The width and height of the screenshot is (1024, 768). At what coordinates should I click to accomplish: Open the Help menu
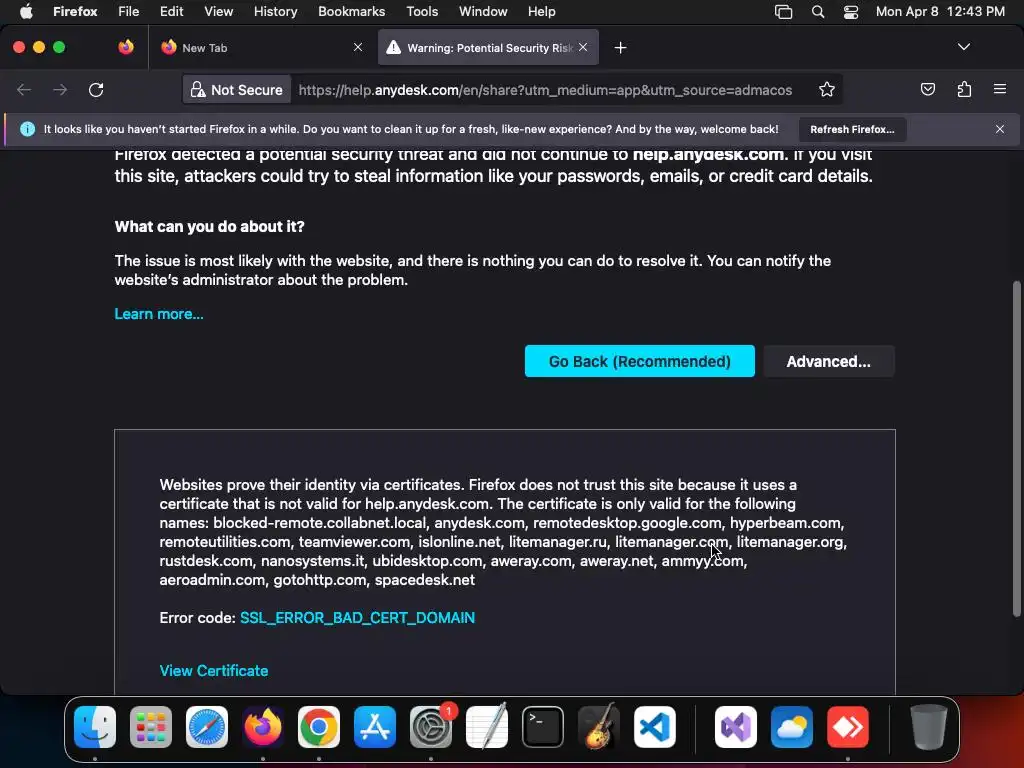(x=541, y=11)
